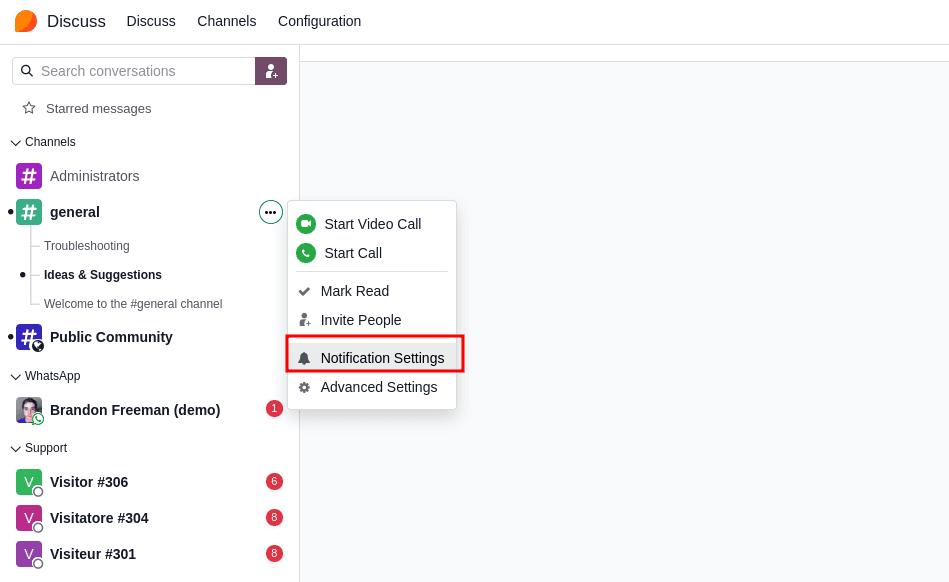
Task: Collapse the Support category
Action: [x=16, y=448]
